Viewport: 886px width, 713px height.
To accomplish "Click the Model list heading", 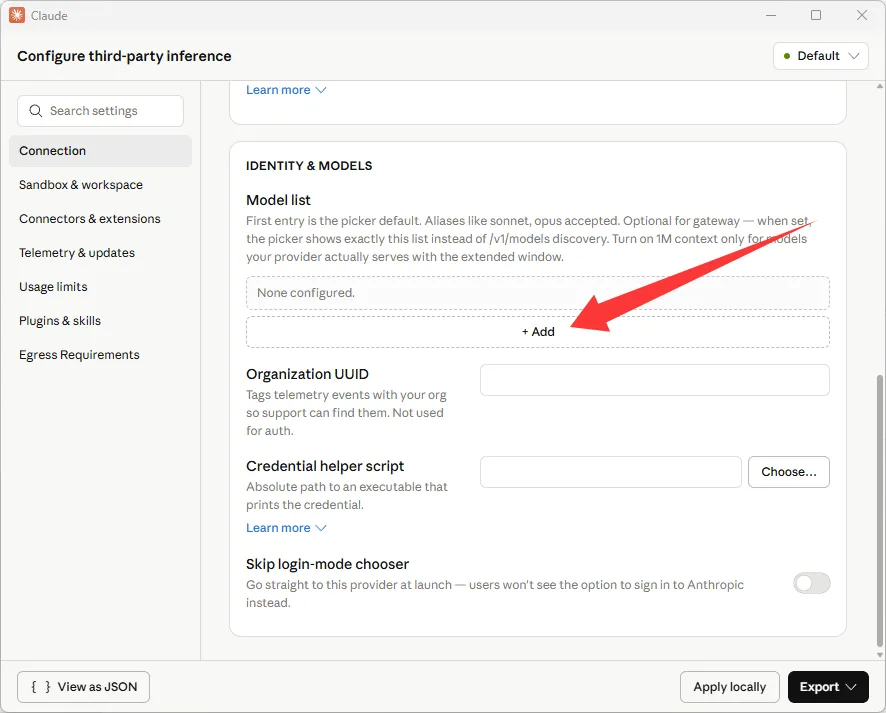I will point(279,200).
